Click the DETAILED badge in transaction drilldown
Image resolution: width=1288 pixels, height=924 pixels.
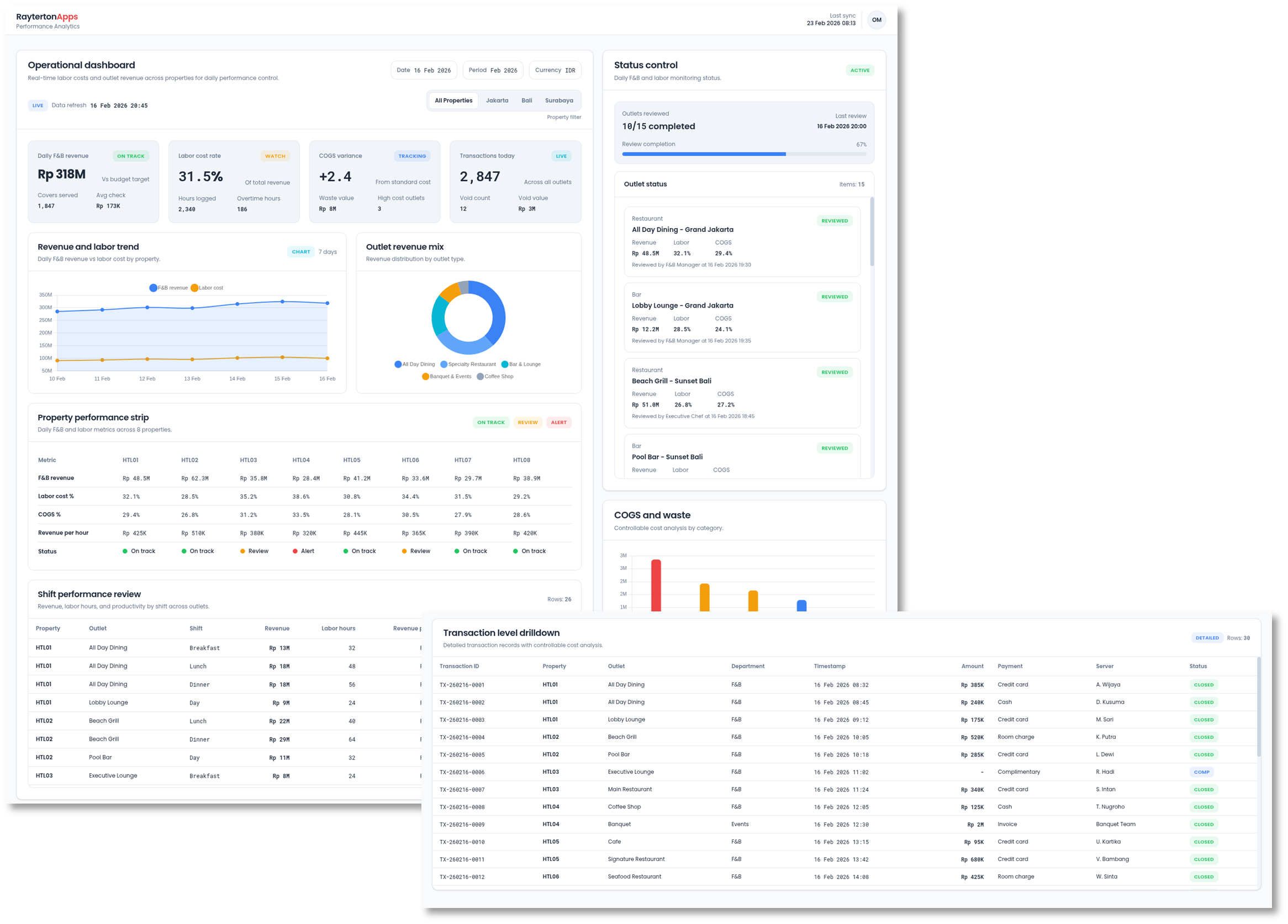pyautogui.click(x=1207, y=637)
